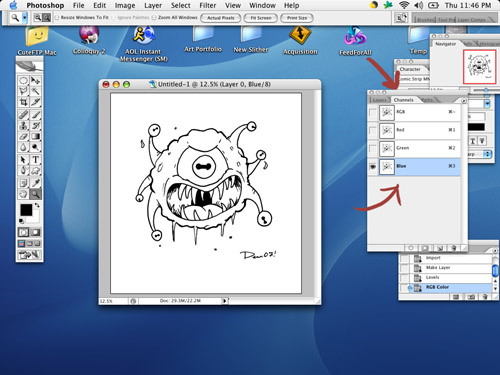
Task: Select the Brush tool
Action: pos(35,115)
